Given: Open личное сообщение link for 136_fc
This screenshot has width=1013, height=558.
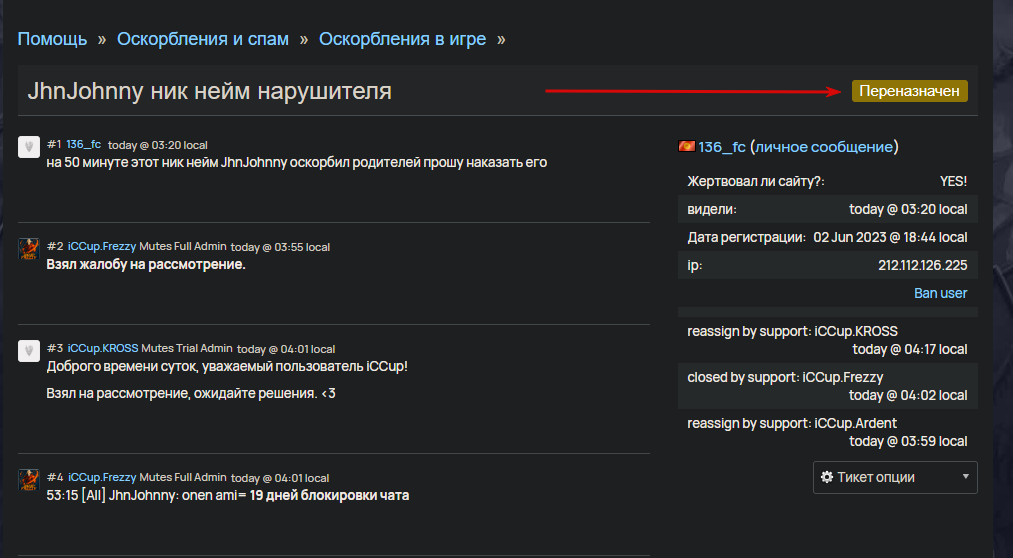Looking at the screenshot, I should click(x=824, y=147).
